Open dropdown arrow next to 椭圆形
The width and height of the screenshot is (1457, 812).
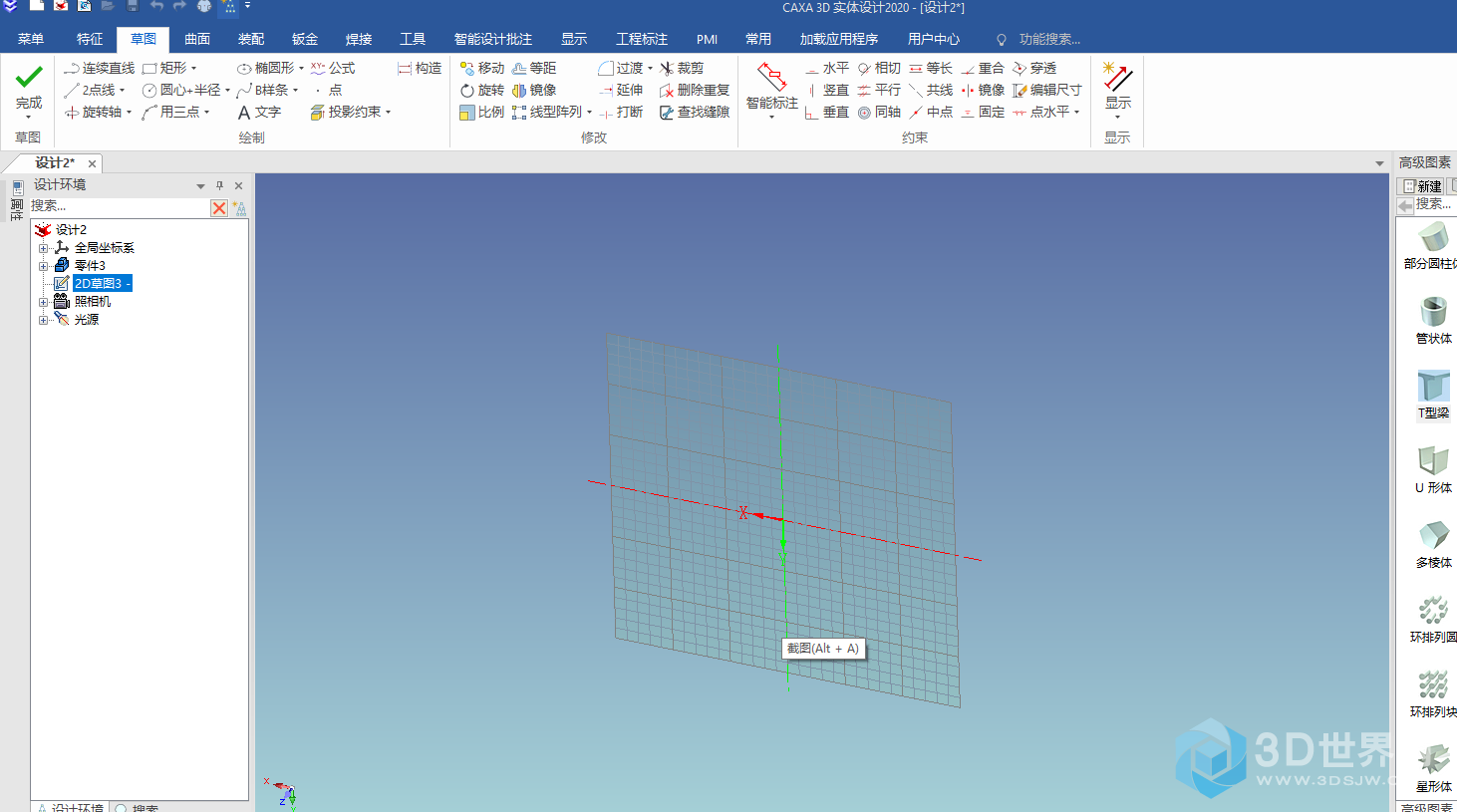click(301, 69)
